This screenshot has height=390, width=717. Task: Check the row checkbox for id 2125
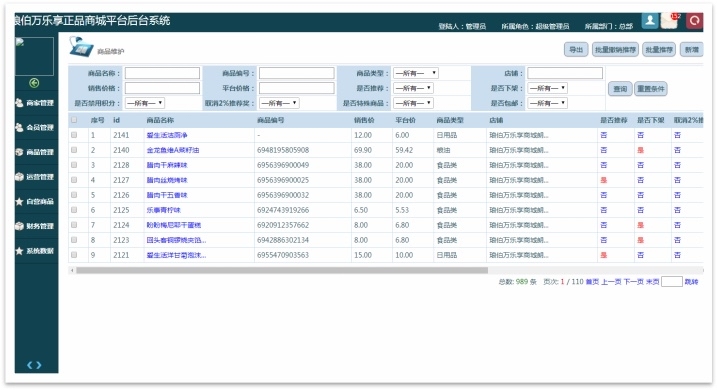[74, 210]
